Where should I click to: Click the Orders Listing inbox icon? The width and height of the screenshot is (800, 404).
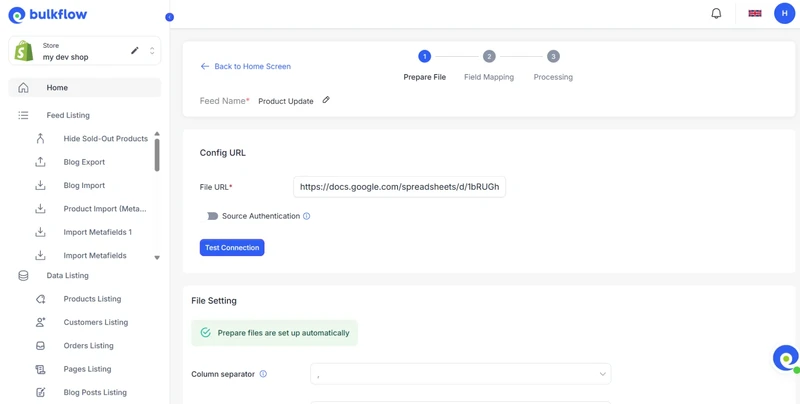pos(40,346)
